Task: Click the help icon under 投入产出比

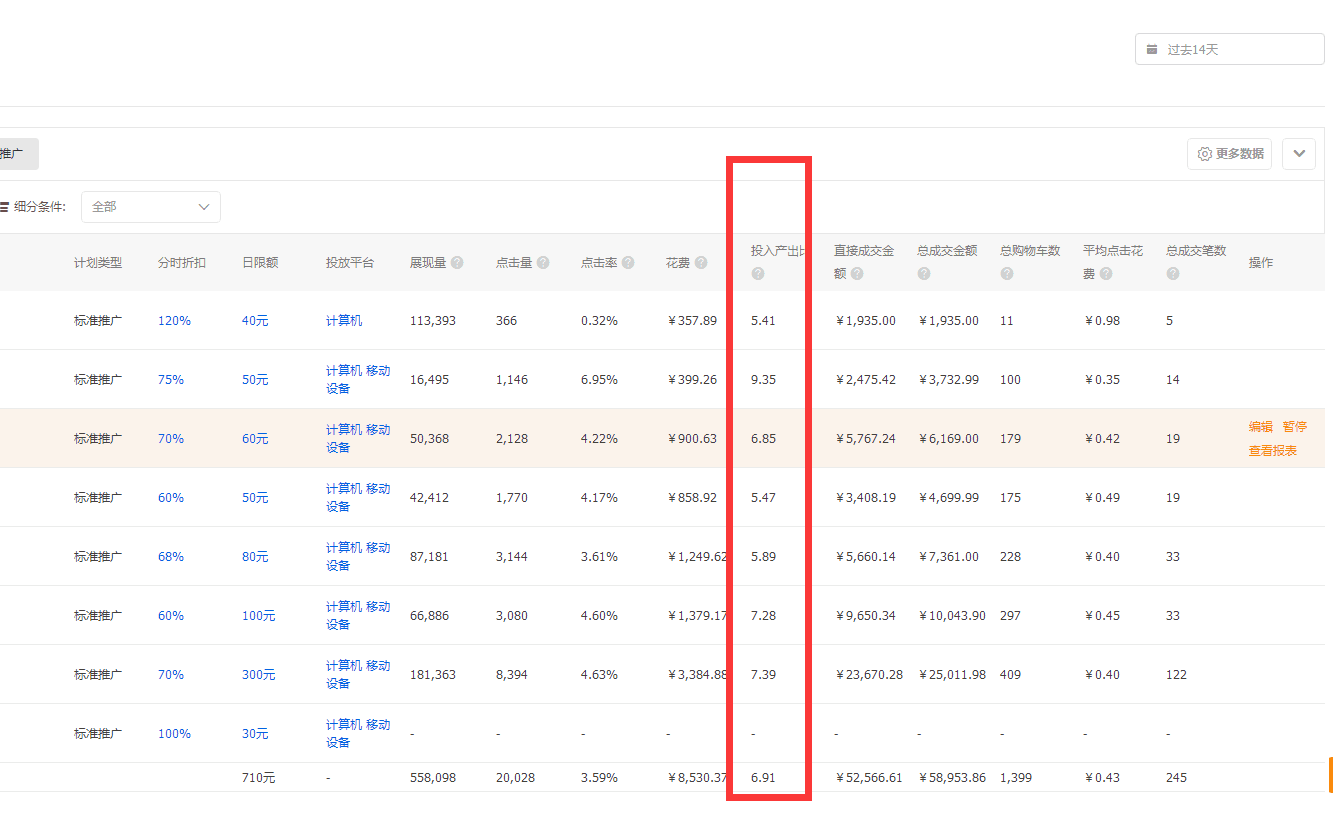Action: click(x=758, y=274)
